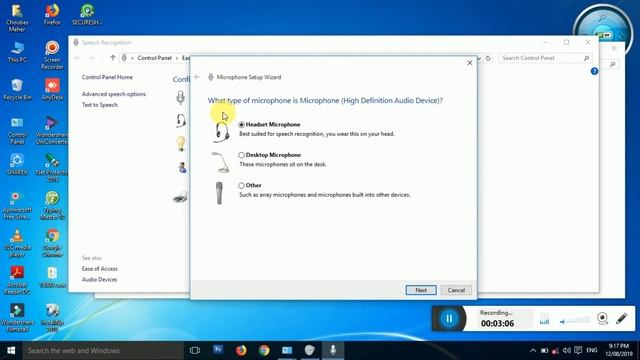Open Firefox desktop shortcut
The width and height of the screenshot is (640, 360).
pyautogui.click(x=52, y=15)
